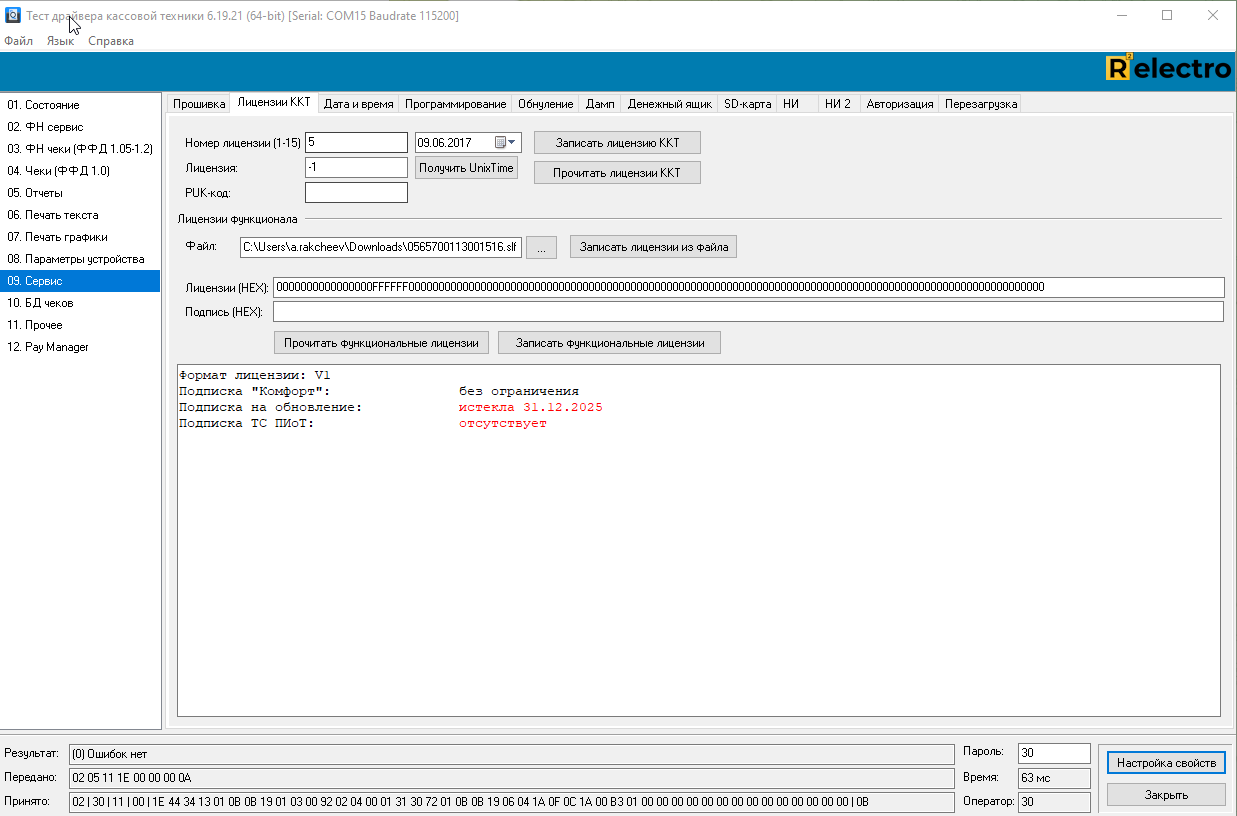Click Прочитать лицензии ККТ button
The image size is (1237, 816).
point(616,173)
